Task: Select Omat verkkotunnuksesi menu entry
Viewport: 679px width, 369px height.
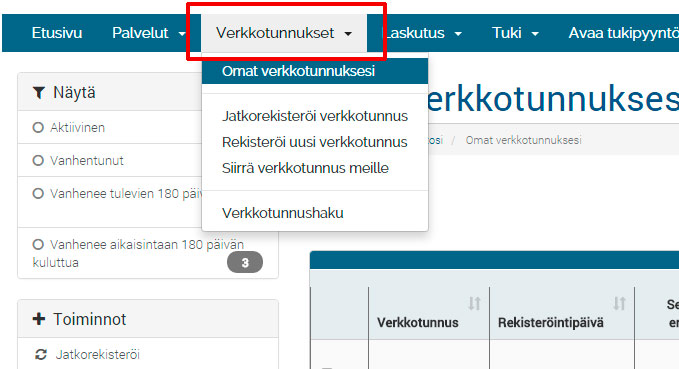Action: pos(315,71)
